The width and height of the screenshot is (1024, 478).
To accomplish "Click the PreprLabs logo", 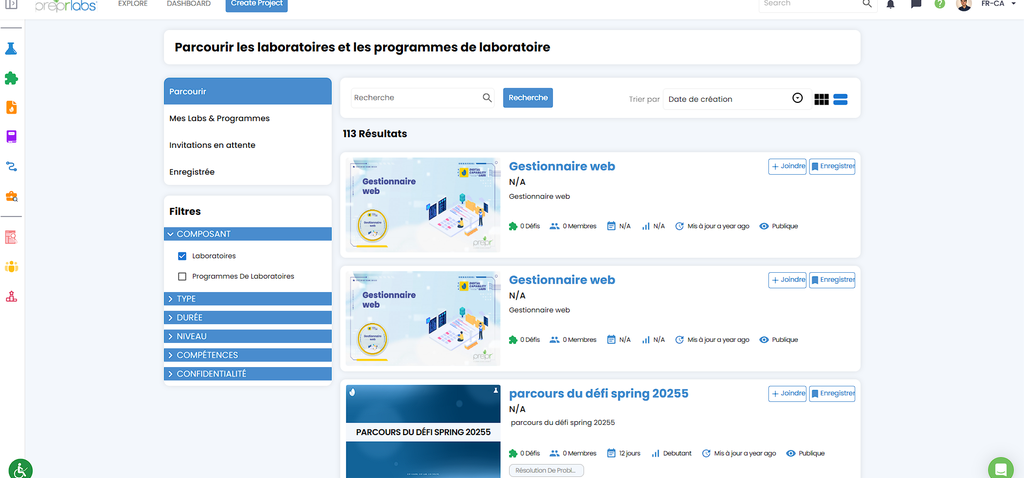I will coord(66,5).
